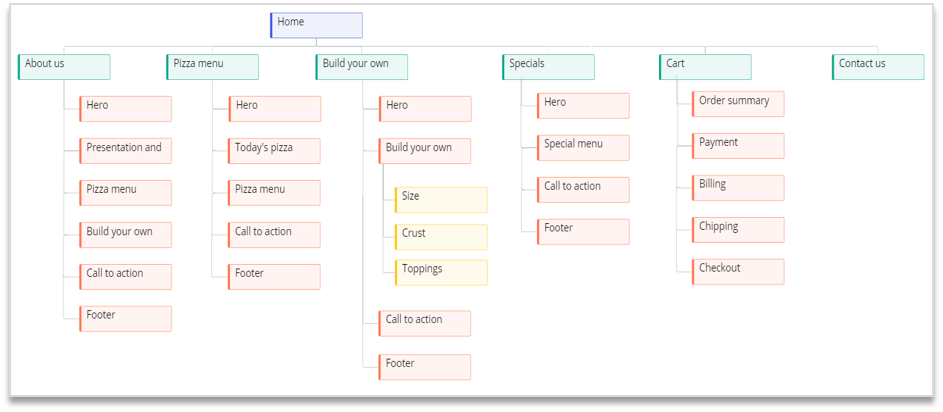Click the Specials page node
The image size is (943, 412).
(548, 67)
